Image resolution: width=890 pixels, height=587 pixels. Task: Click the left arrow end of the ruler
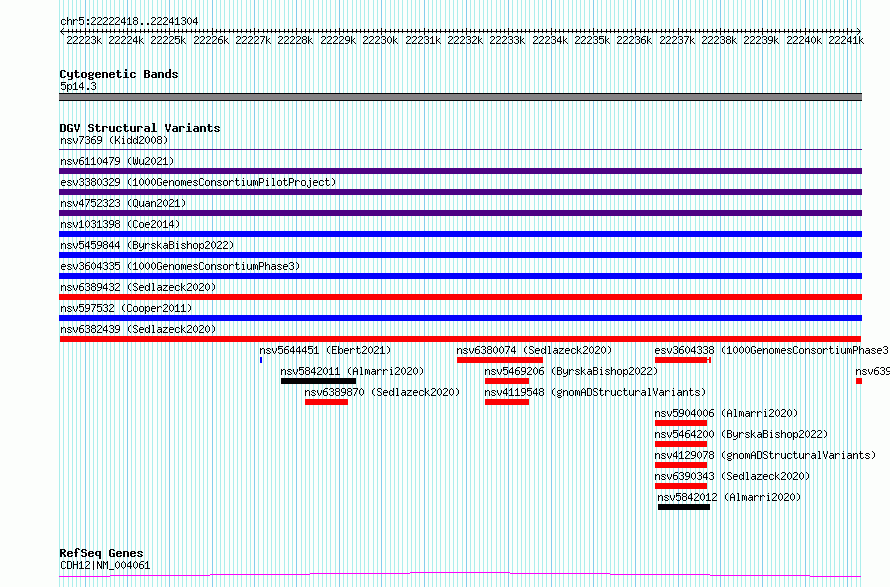point(62,31)
